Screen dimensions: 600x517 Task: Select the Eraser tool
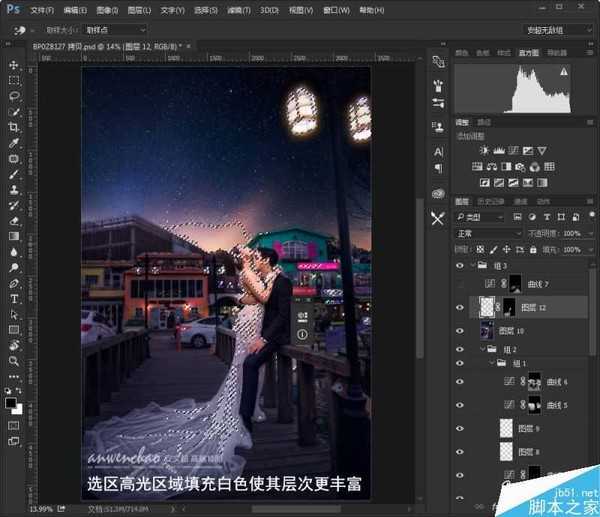pyautogui.click(x=14, y=221)
